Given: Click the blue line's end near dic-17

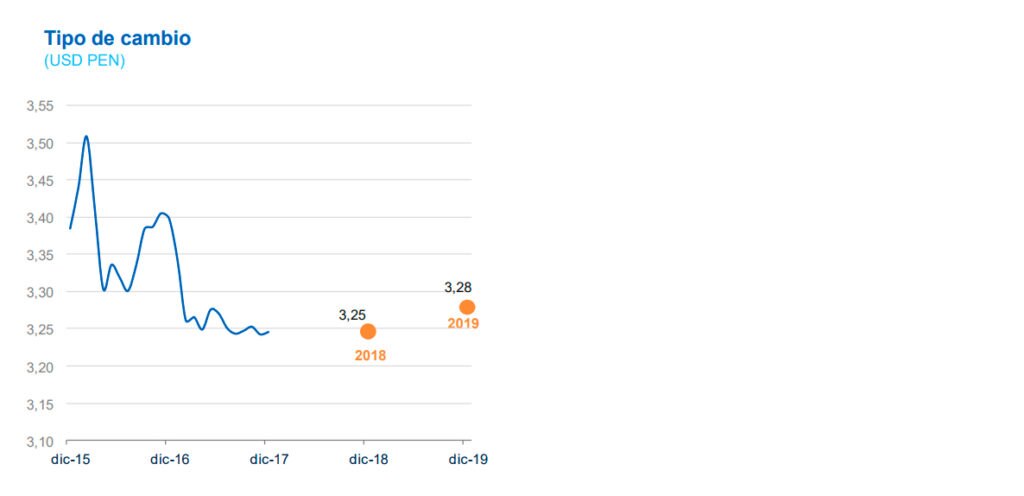Looking at the screenshot, I should click(x=268, y=332).
